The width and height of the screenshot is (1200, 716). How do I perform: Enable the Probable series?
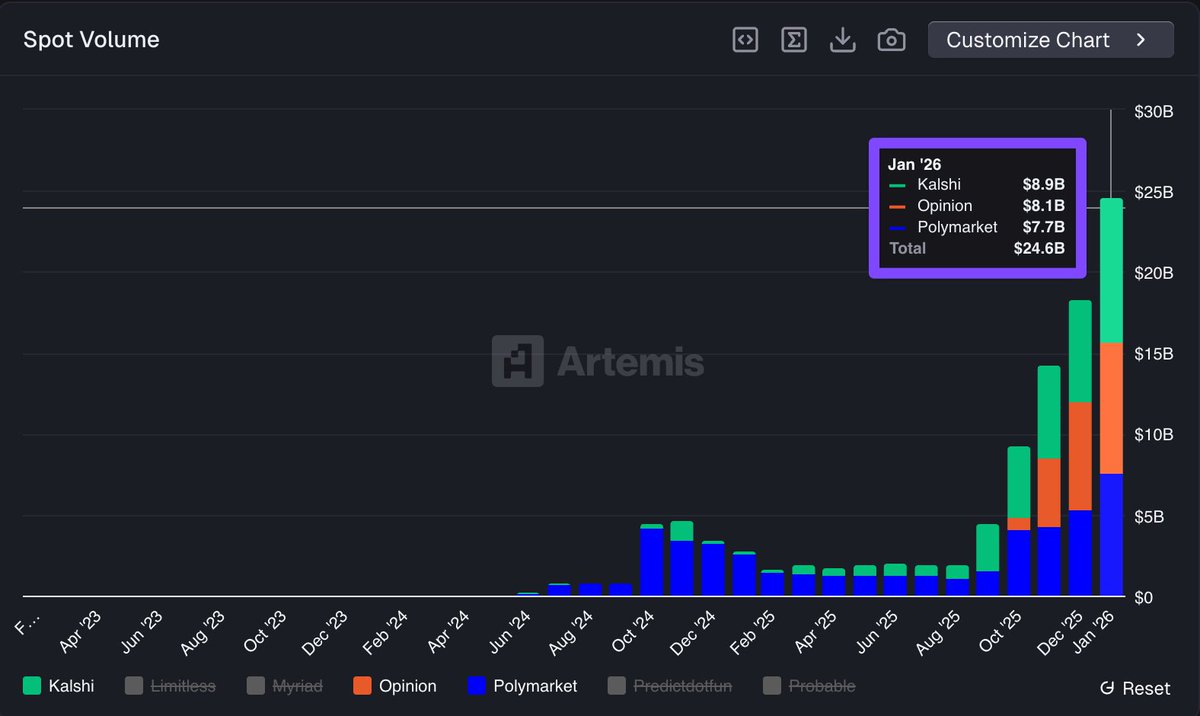(x=770, y=686)
